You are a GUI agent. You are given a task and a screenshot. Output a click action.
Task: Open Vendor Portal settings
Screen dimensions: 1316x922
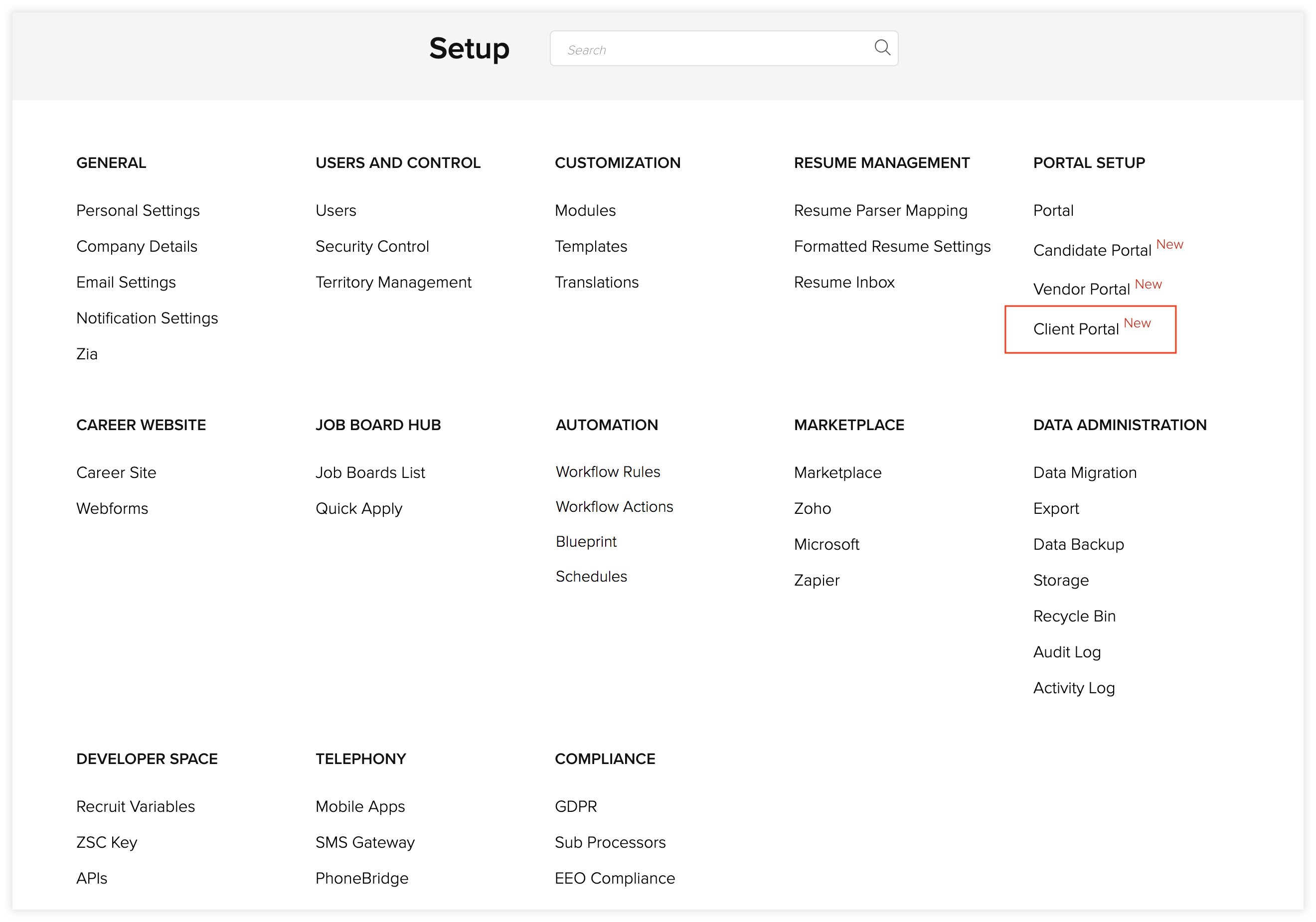pos(1080,289)
